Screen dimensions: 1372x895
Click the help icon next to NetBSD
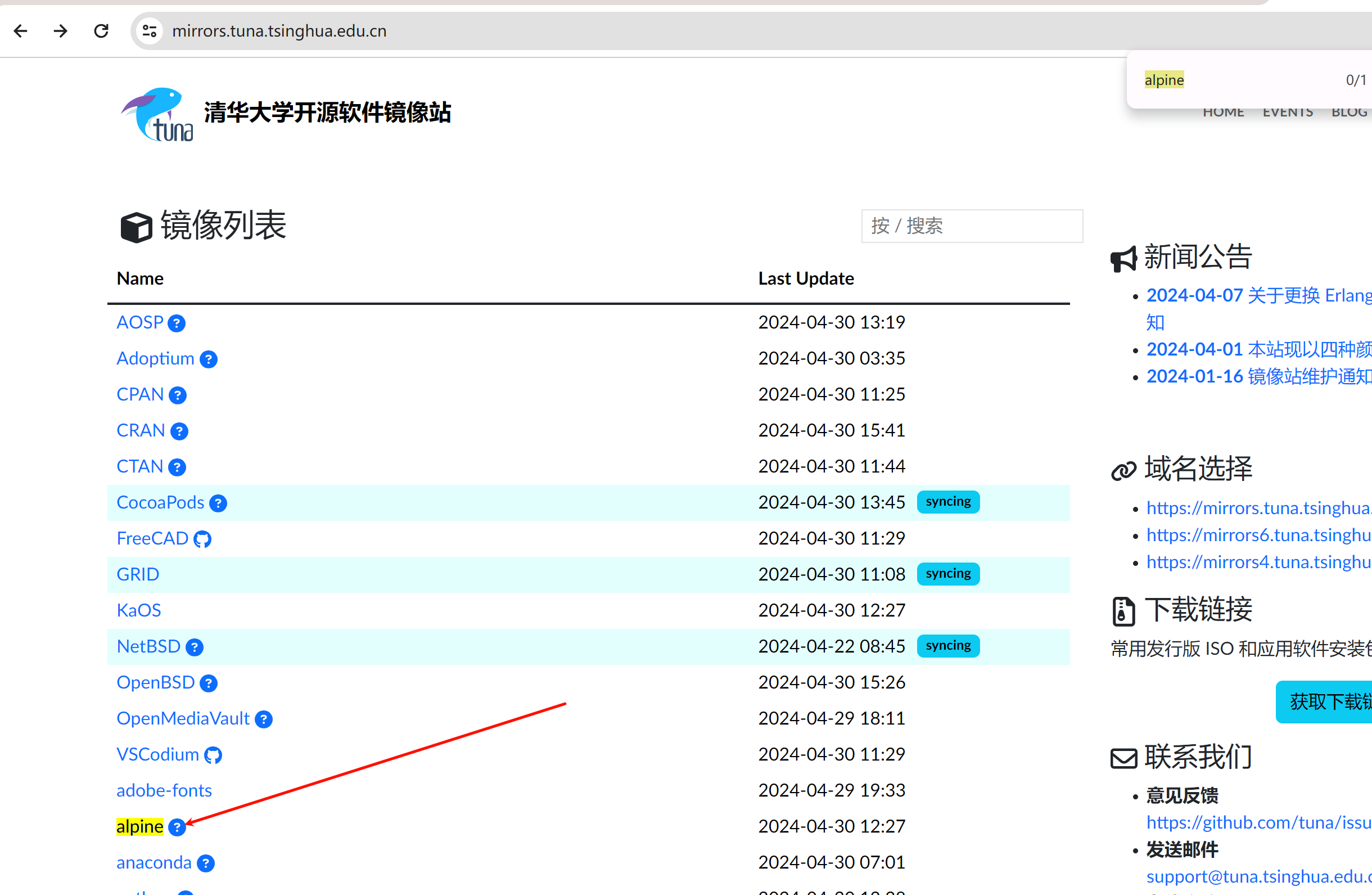point(194,647)
